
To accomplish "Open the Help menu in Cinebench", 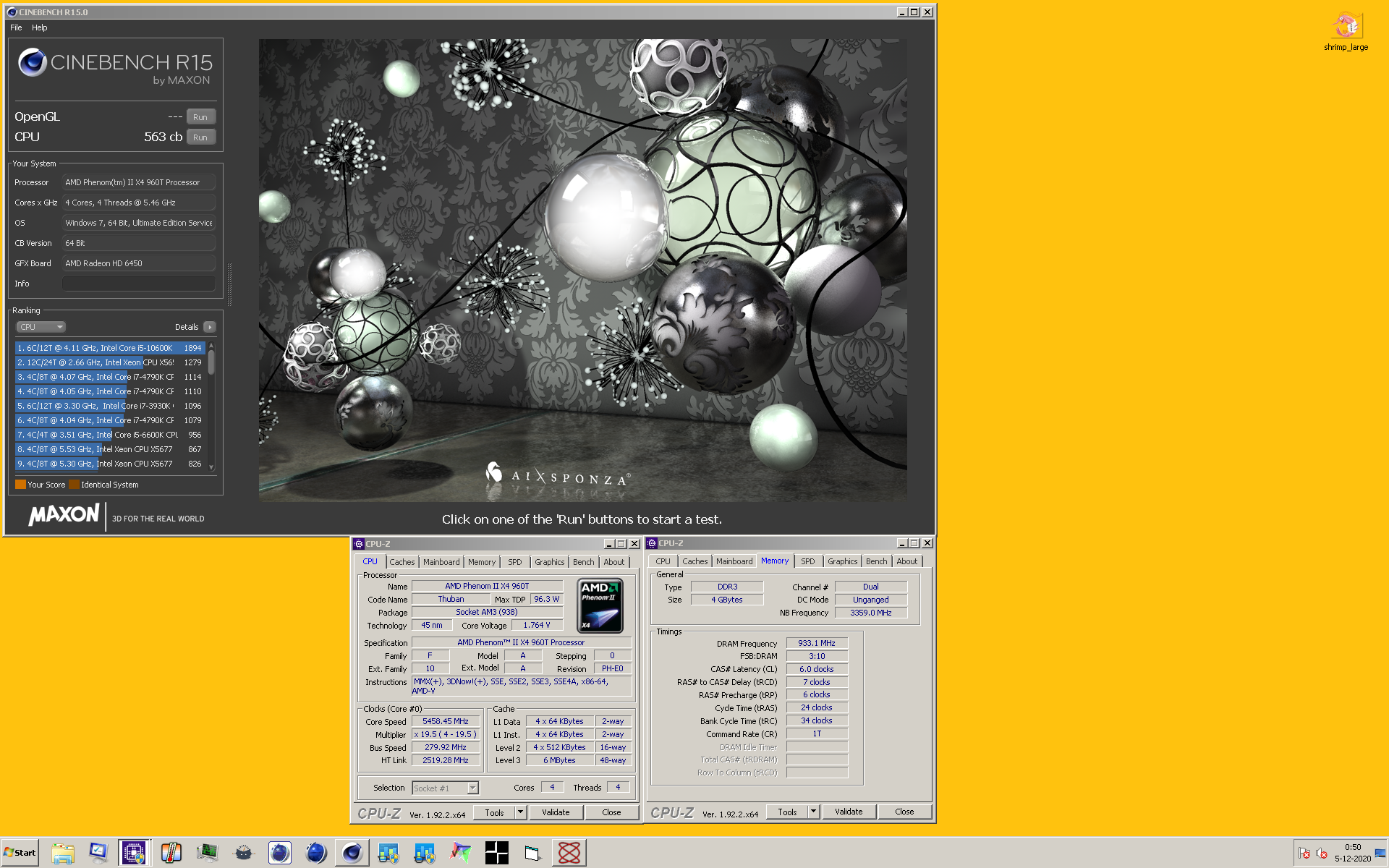I will [x=39, y=27].
